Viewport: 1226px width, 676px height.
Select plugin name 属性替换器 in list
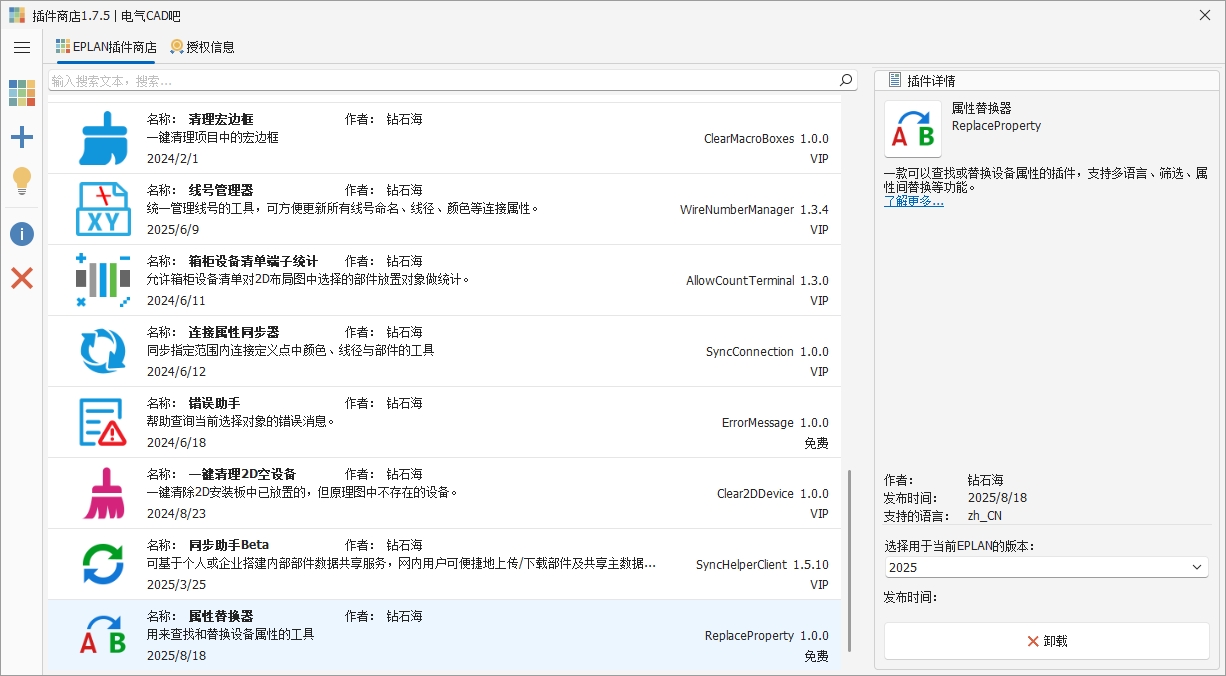pyautogui.click(x=221, y=616)
